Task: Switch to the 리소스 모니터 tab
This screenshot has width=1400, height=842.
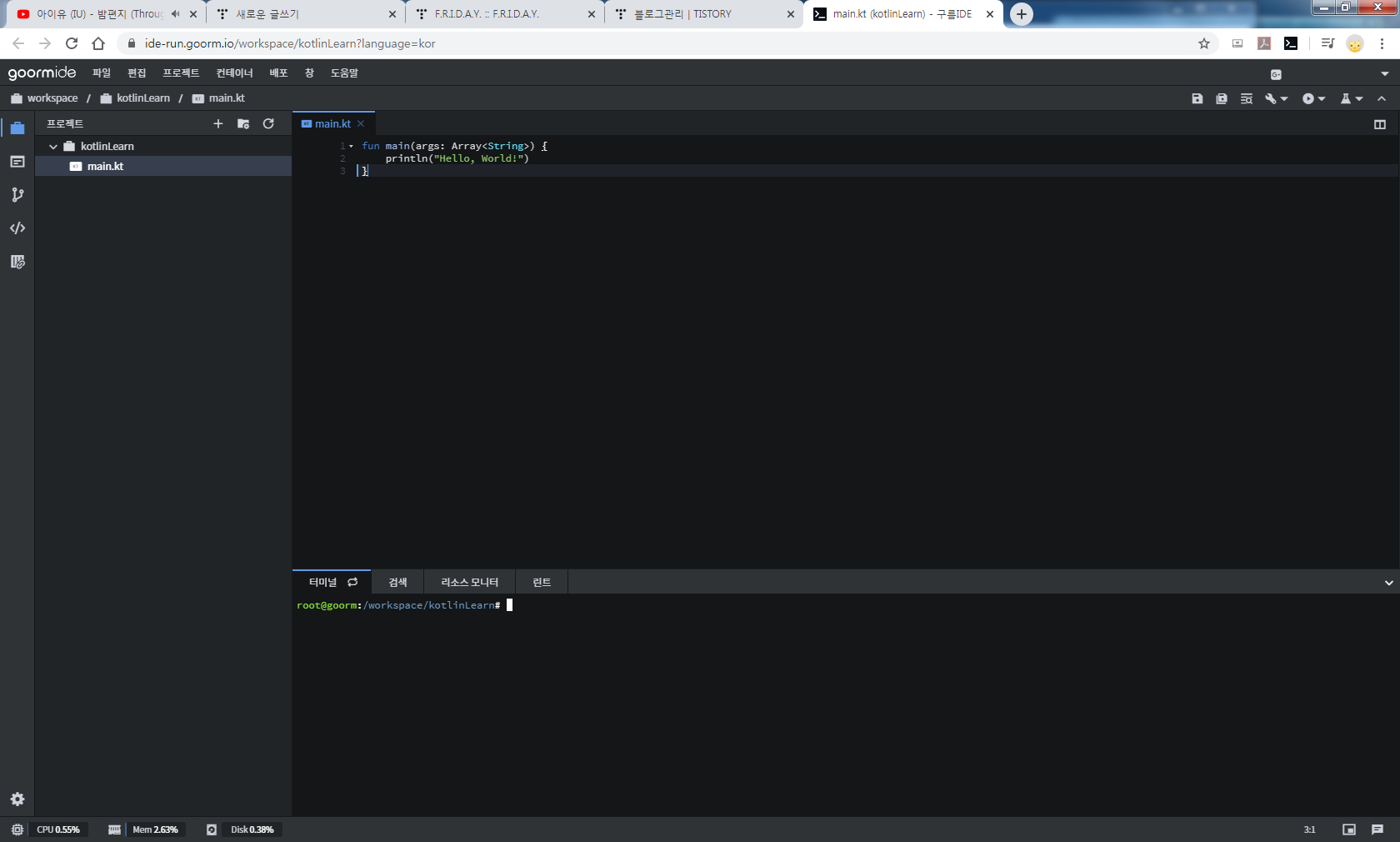Action: click(x=469, y=582)
